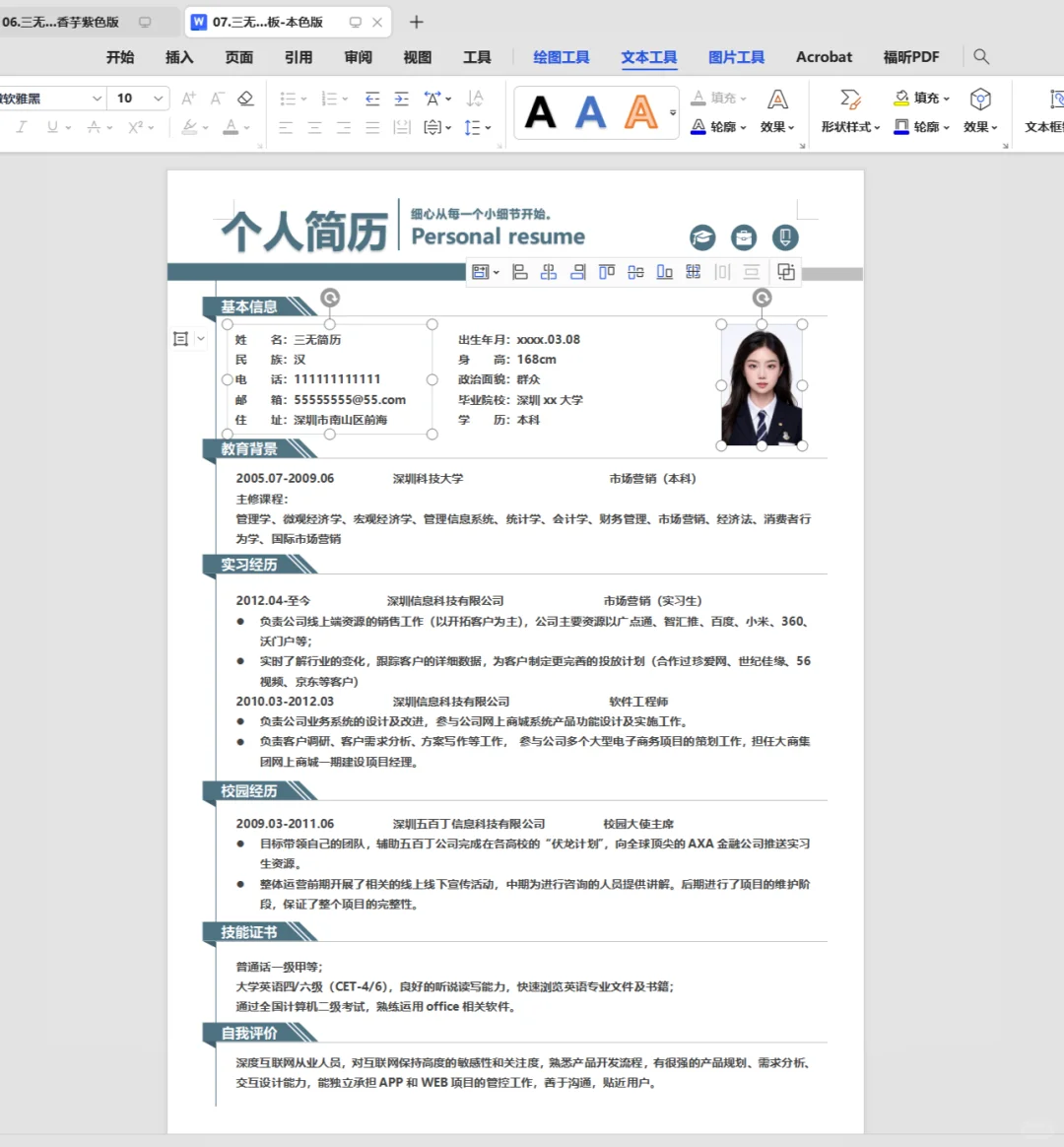Align selected objects to vertical middle

[635, 272]
